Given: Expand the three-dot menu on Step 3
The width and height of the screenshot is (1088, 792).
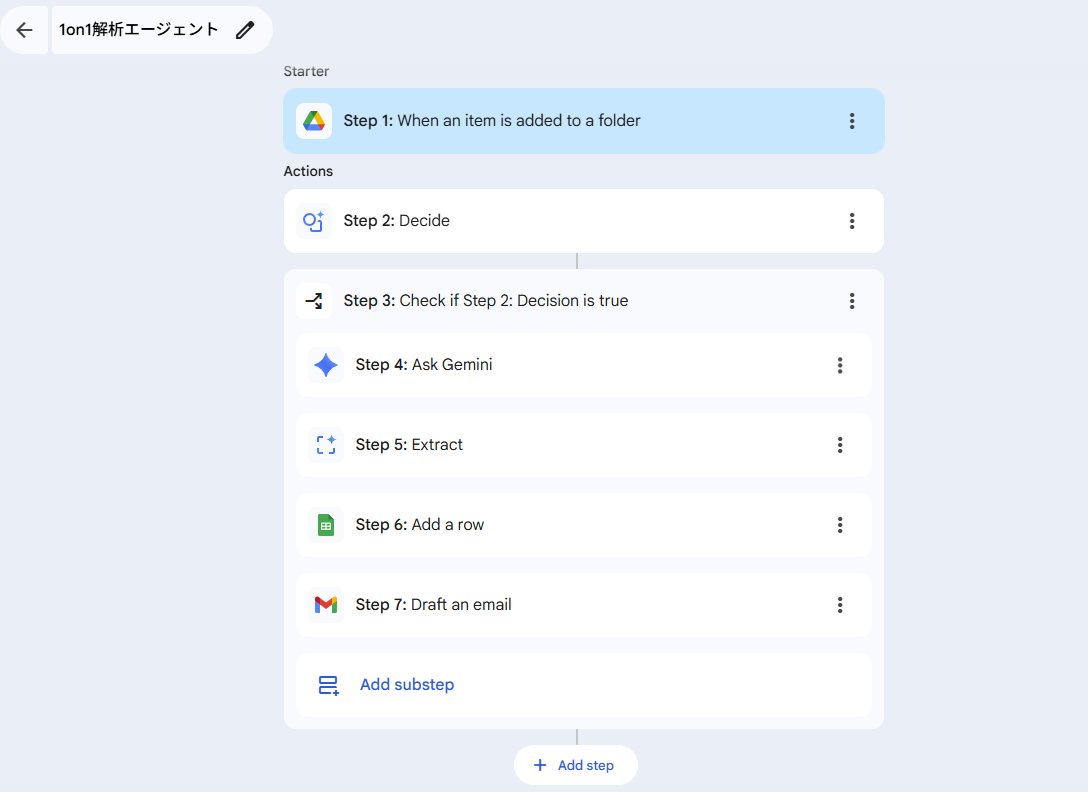Looking at the screenshot, I should click(852, 301).
